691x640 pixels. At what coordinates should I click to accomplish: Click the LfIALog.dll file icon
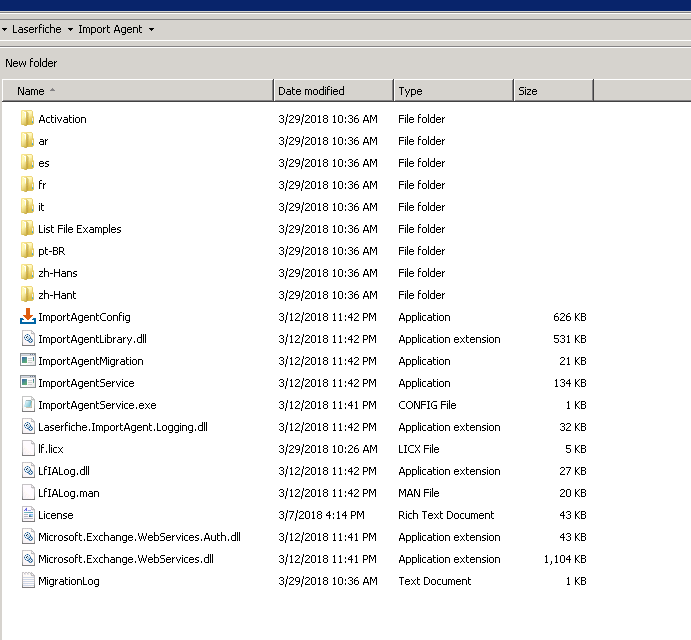[28, 471]
